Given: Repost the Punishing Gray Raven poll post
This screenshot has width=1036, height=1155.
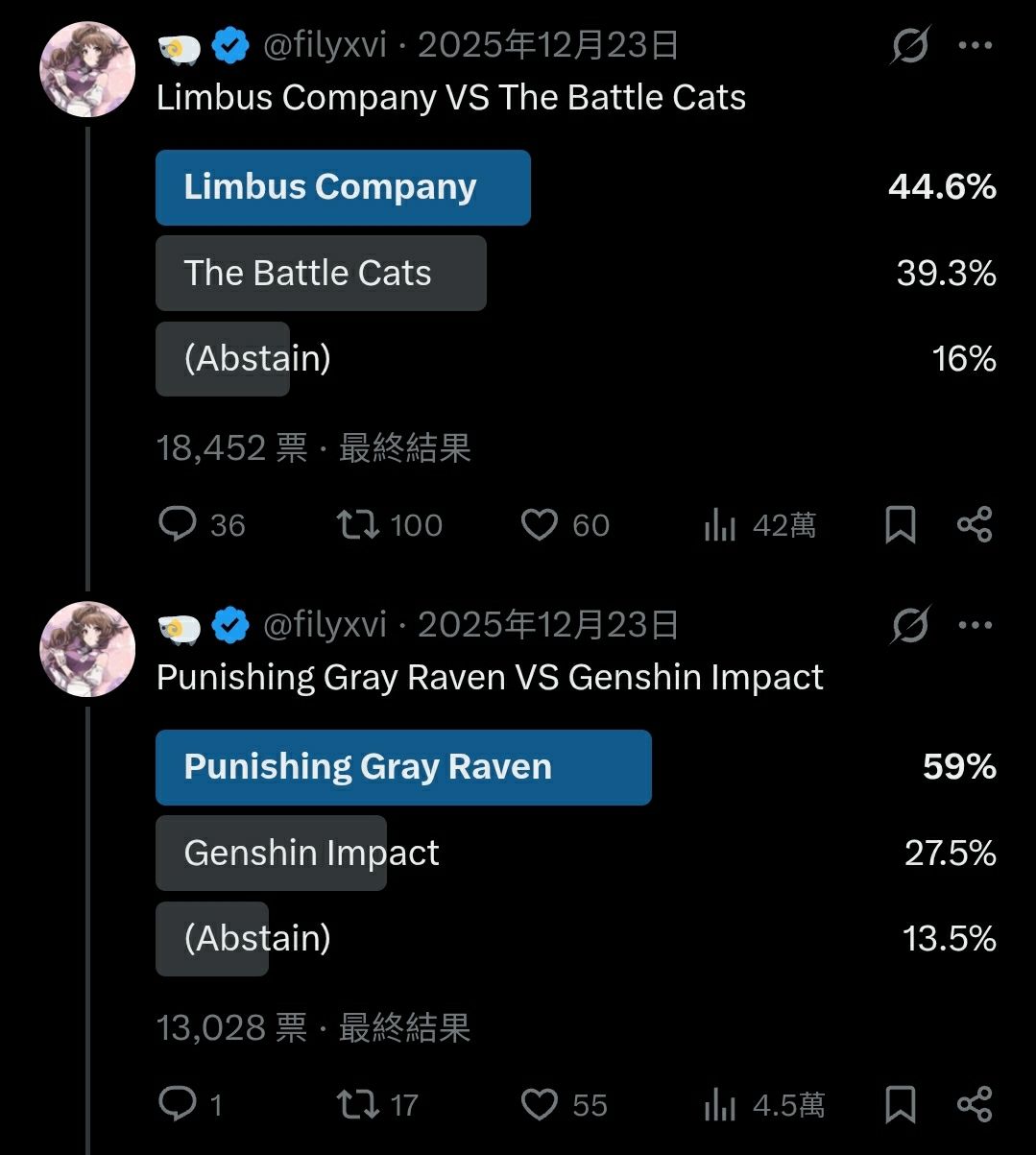Looking at the screenshot, I should pos(358,1104).
